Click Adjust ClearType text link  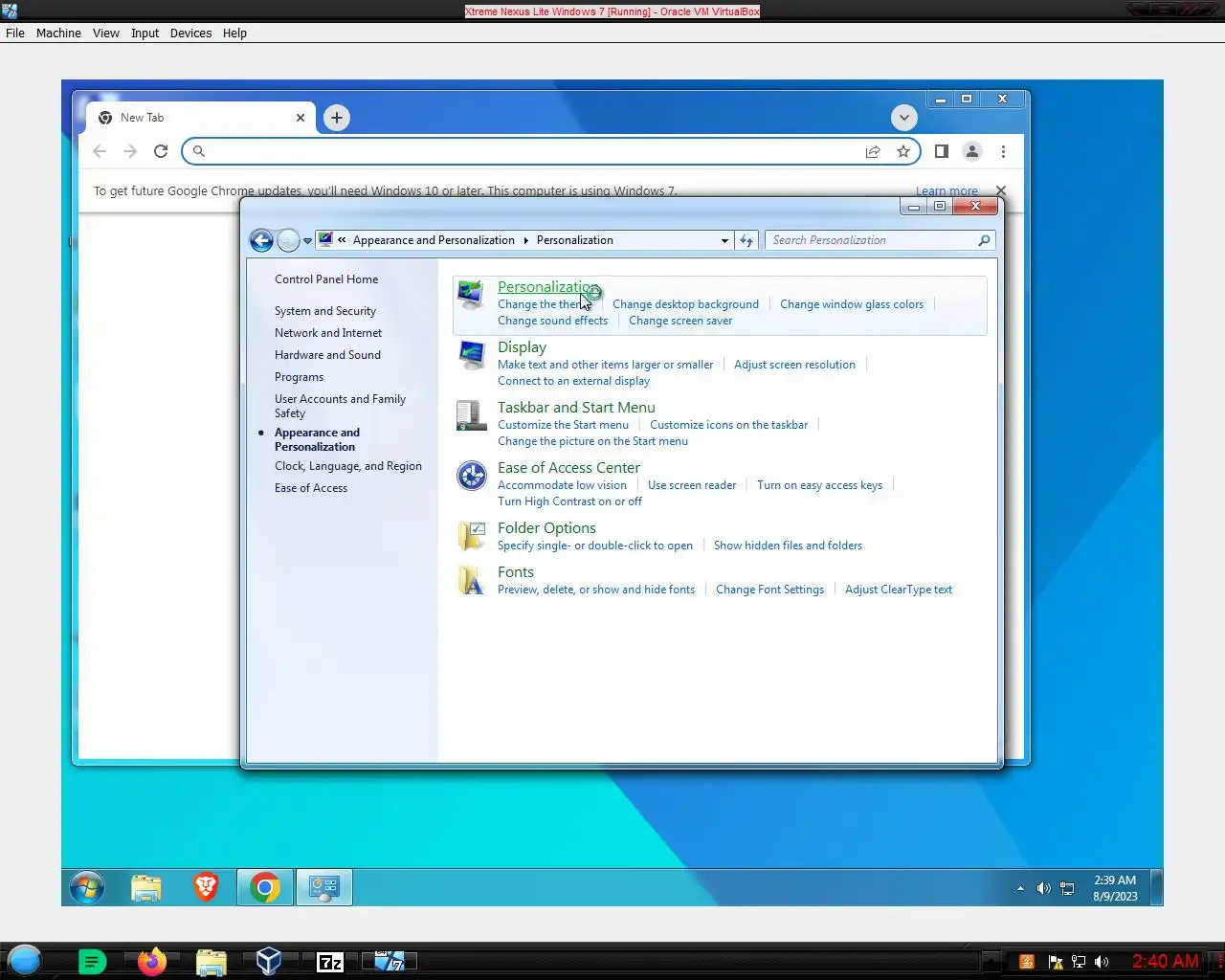coord(899,590)
